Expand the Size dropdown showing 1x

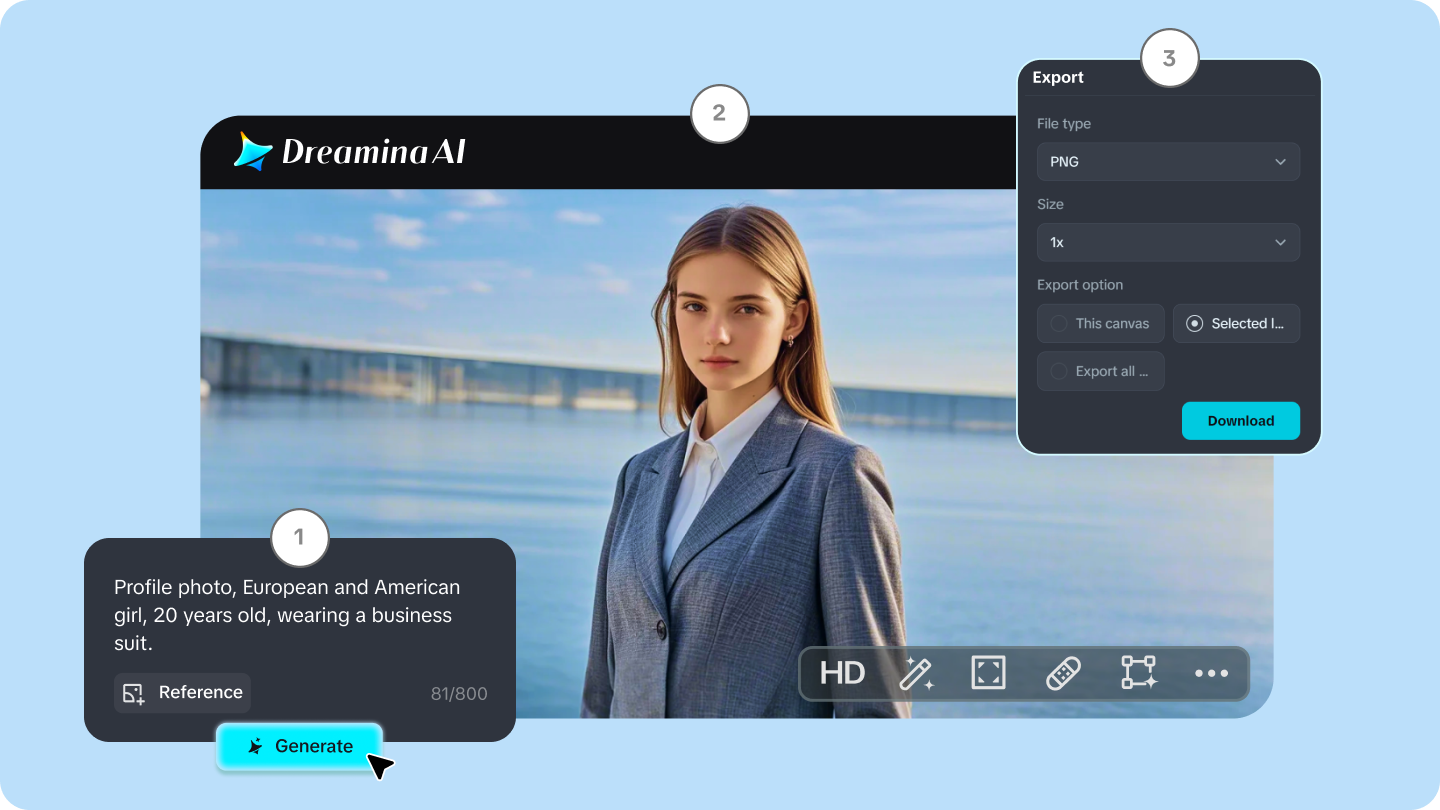click(x=1168, y=242)
